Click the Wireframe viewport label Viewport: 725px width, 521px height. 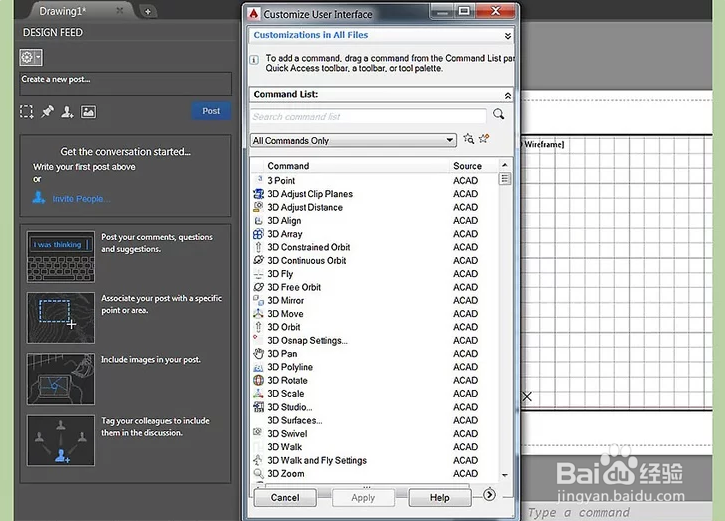pyautogui.click(x=544, y=144)
